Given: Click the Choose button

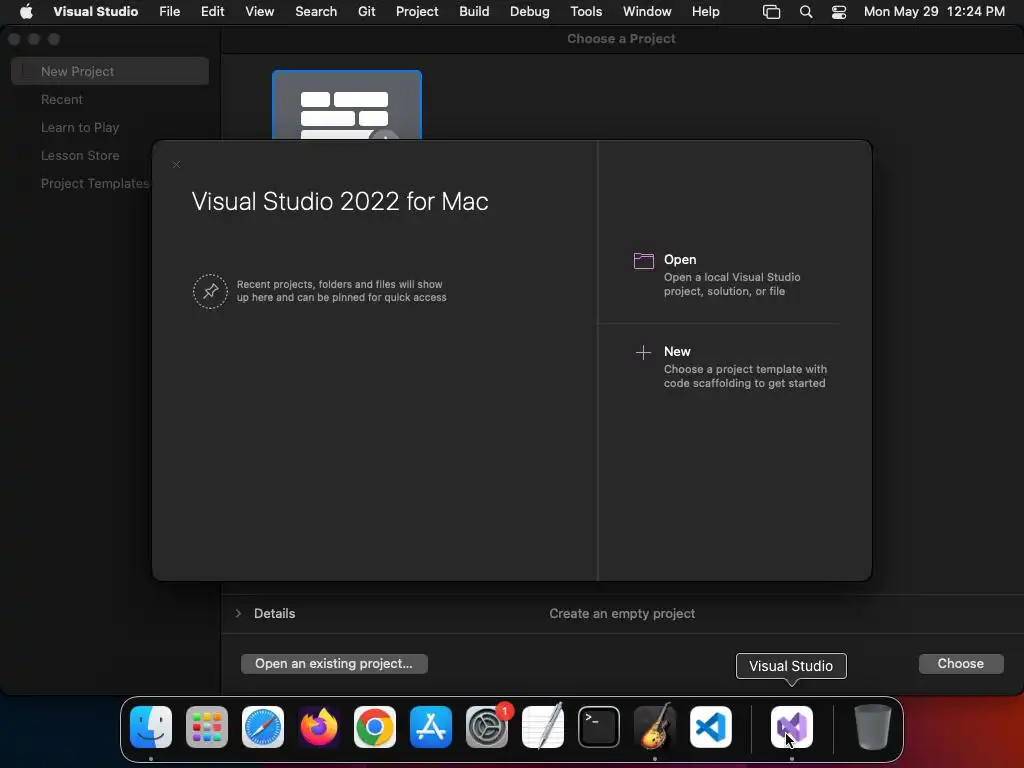Looking at the screenshot, I should tap(961, 664).
